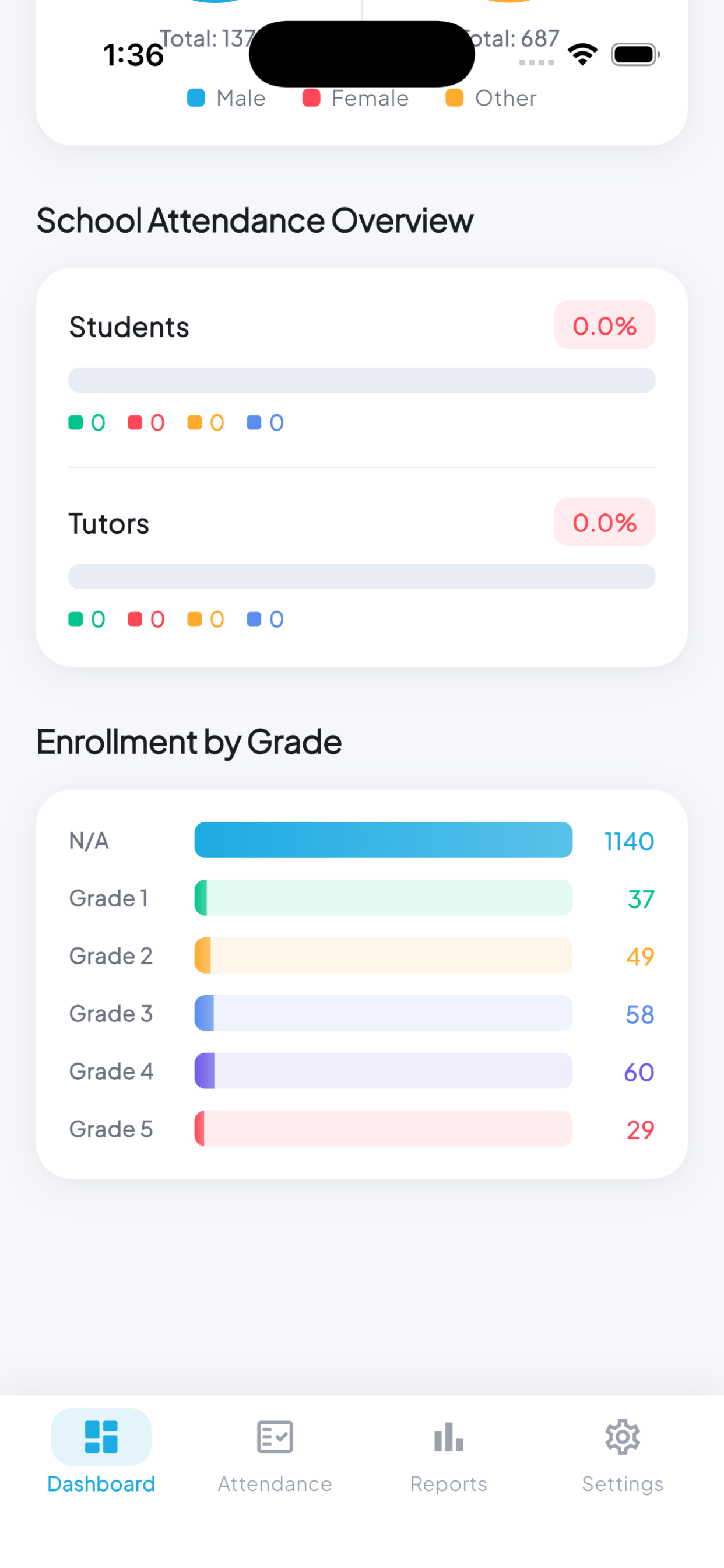Screen dimensions: 724x1568
Task: Toggle the Other legend item
Action: (491, 98)
